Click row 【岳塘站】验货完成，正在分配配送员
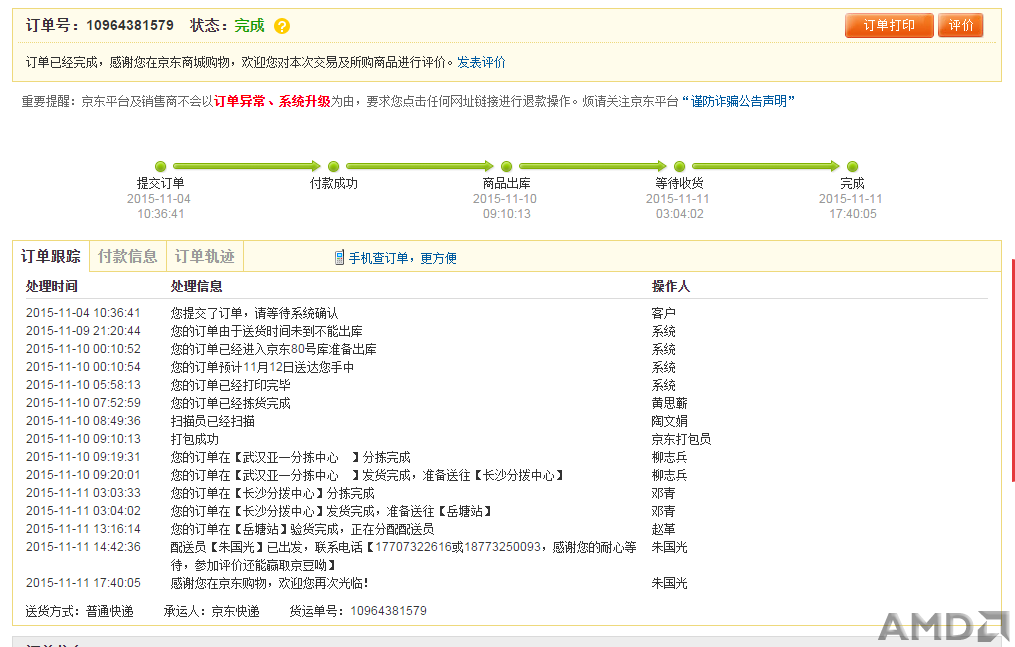 [x=506, y=529]
